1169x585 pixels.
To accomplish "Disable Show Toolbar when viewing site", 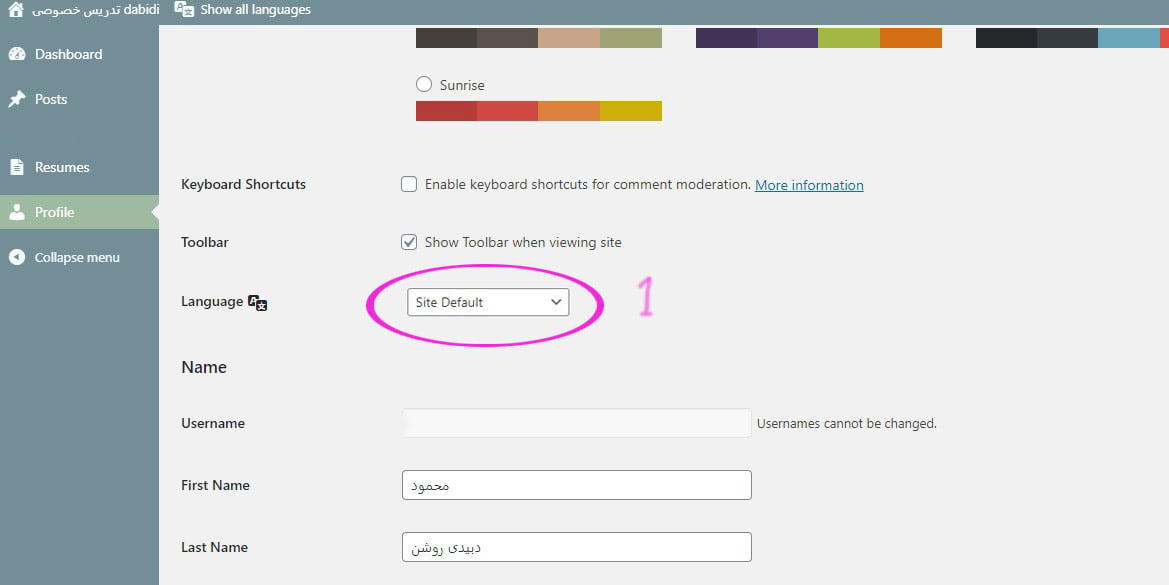I will pyautogui.click(x=409, y=241).
